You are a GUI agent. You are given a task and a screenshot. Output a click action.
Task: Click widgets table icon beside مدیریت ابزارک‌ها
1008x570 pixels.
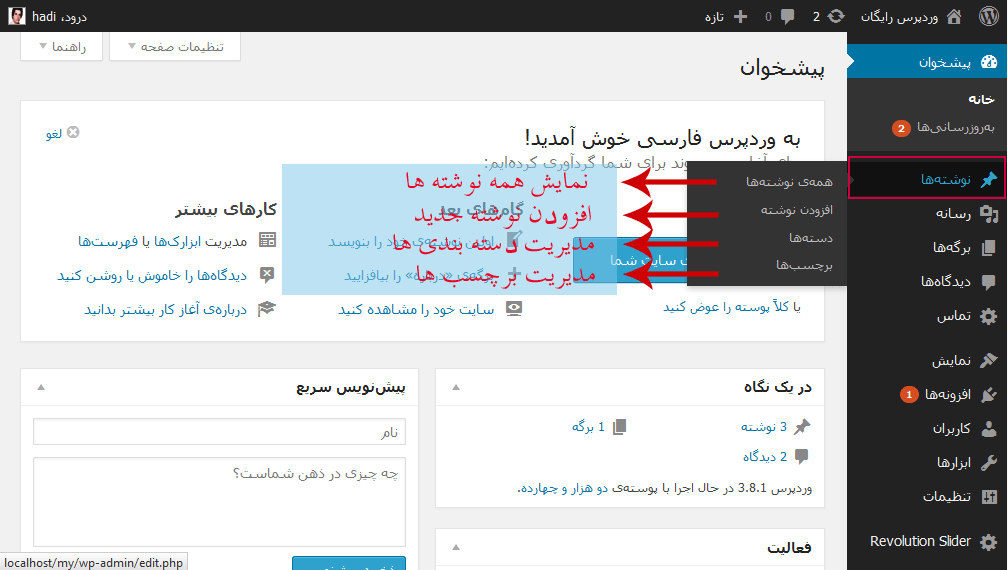[x=267, y=240]
